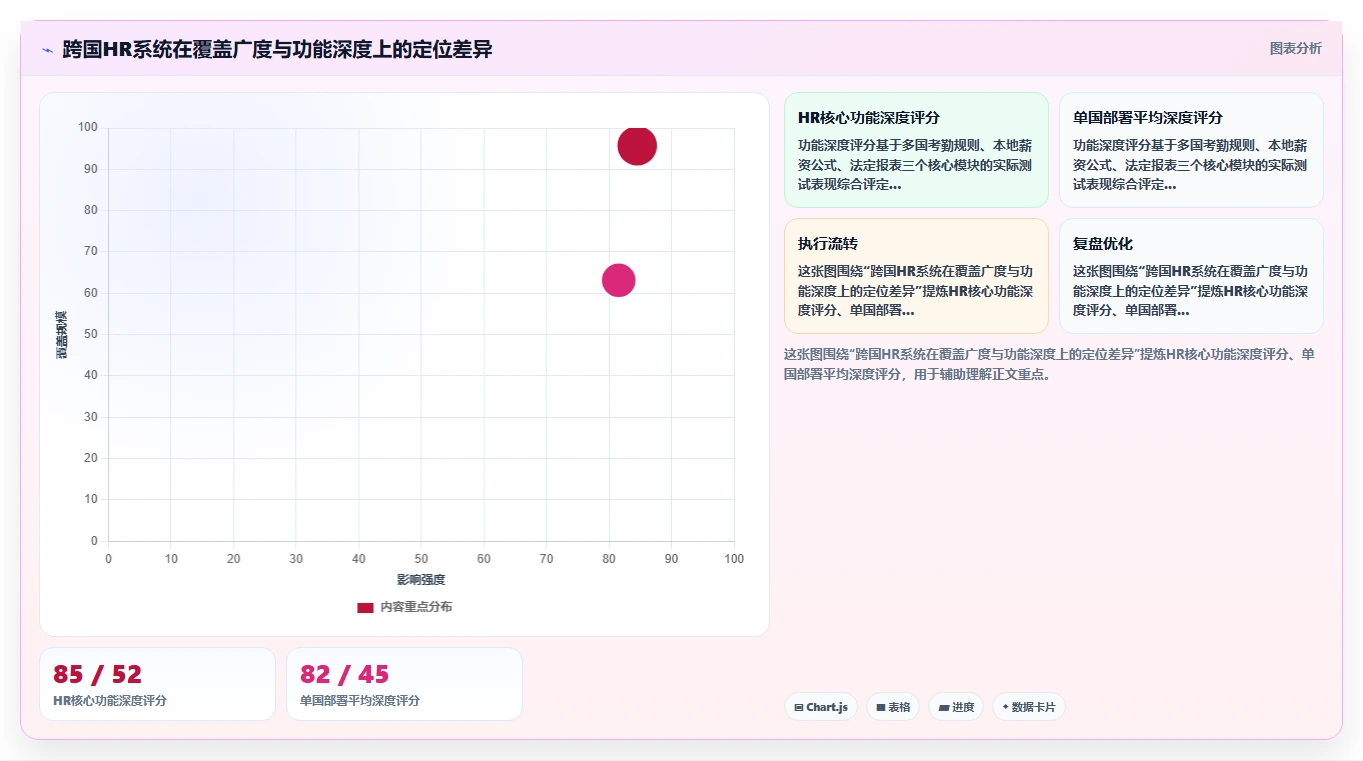The height and width of the screenshot is (761, 1363).
Task: Select the 进度 tag chip
Action: coord(956,707)
